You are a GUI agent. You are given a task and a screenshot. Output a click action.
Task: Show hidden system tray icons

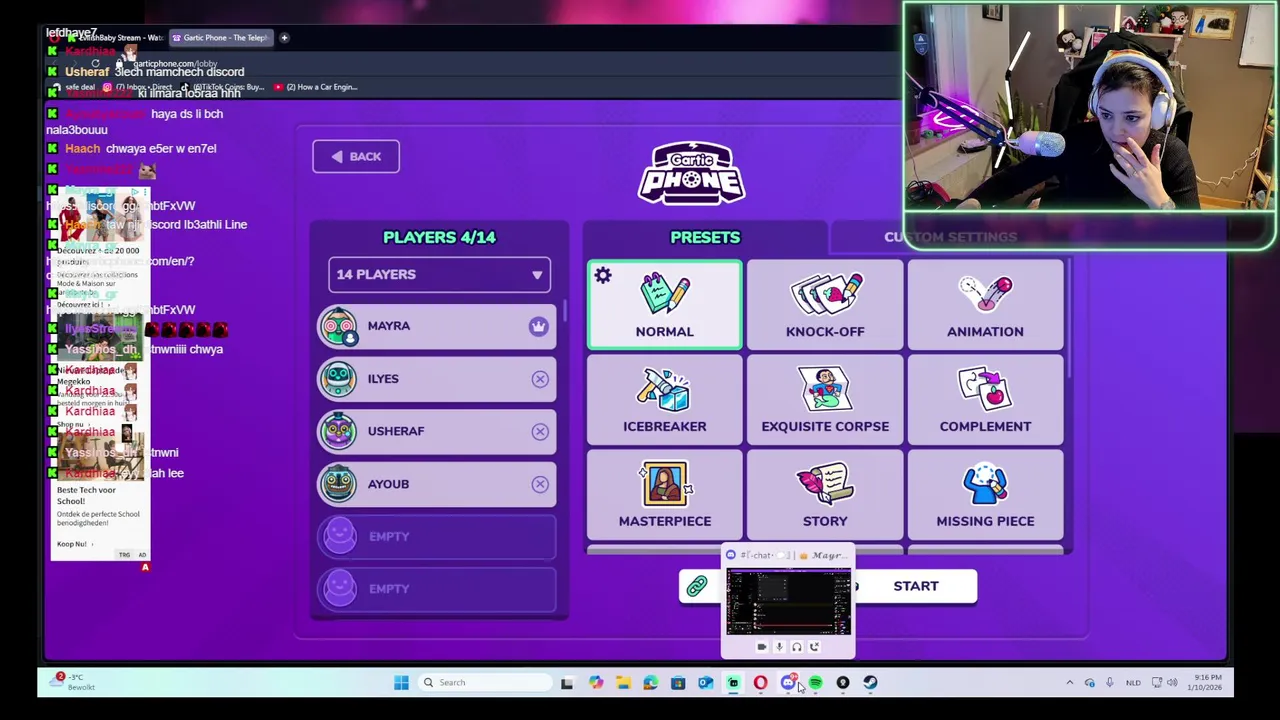click(x=1069, y=683)
